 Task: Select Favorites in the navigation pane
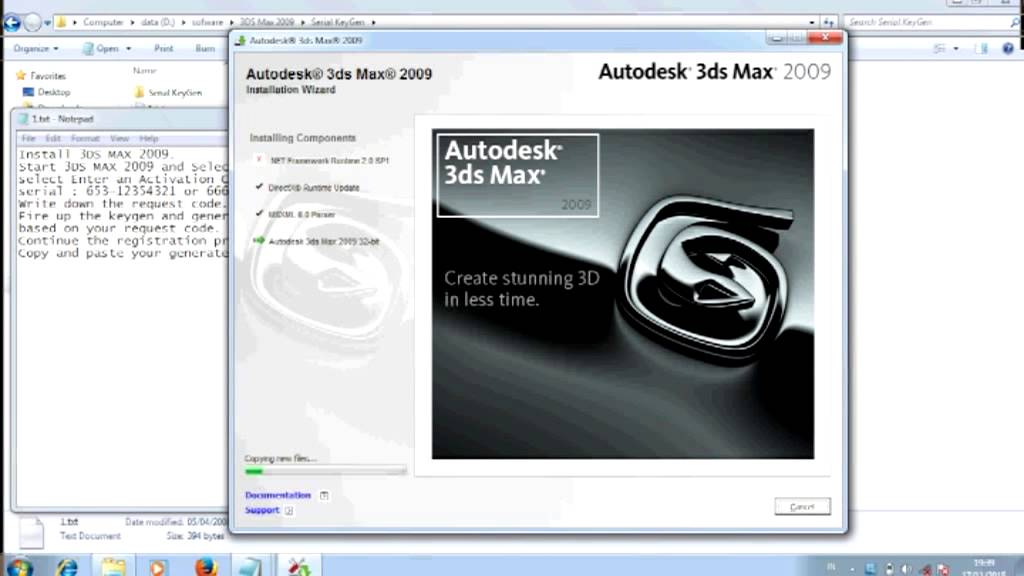point(48,76)
